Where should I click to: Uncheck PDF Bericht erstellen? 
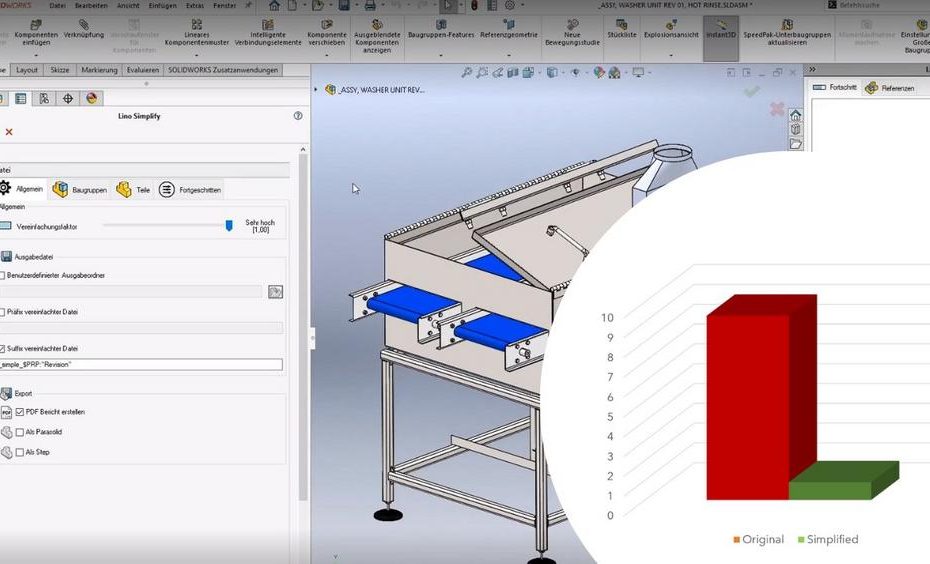[20, 412]
